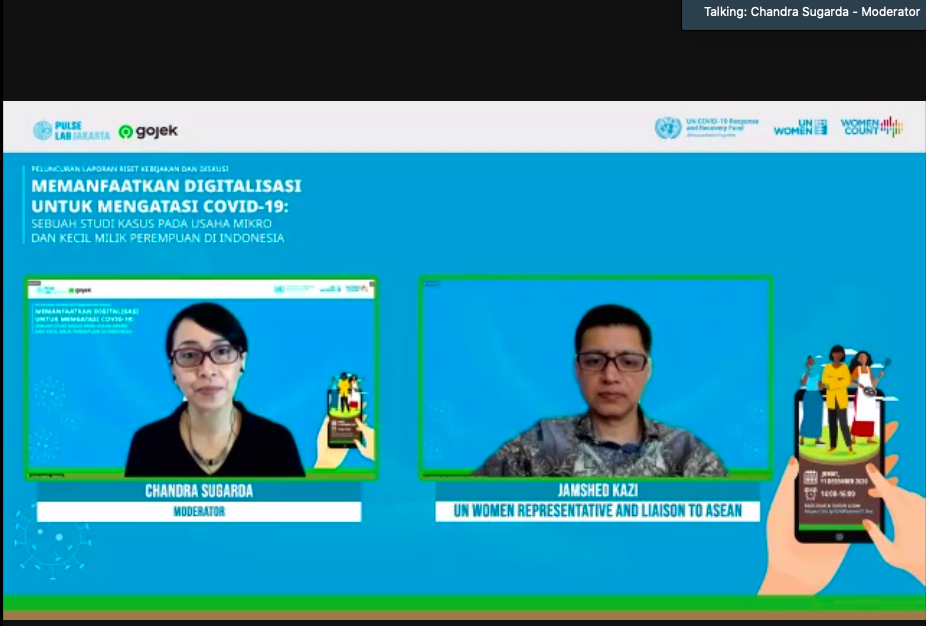Click the 'UNTUK MENGATASI COVID-19:' headline line
This screenshot has height=626, width=926.
[159, 206]
